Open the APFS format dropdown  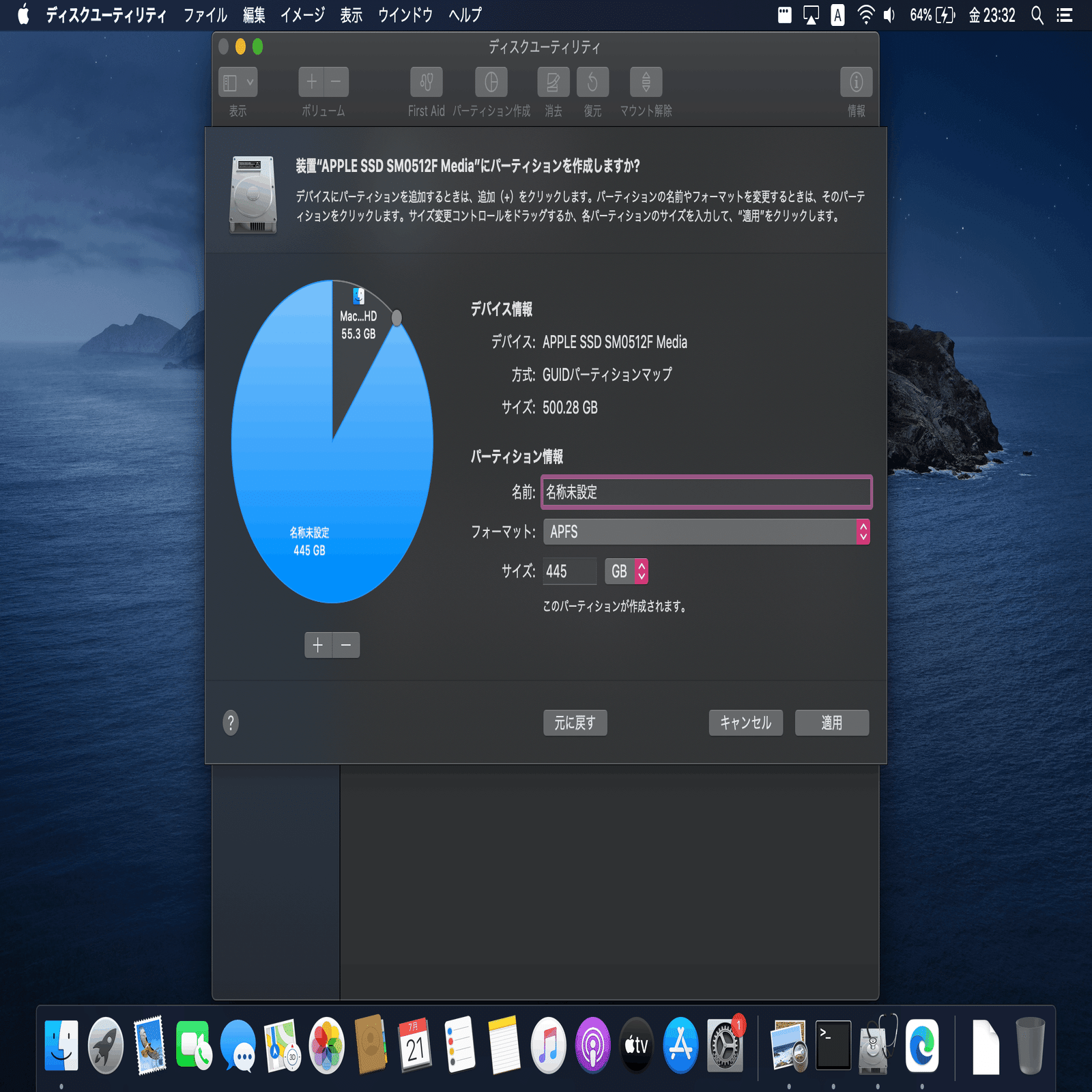[x=706, y=532]
